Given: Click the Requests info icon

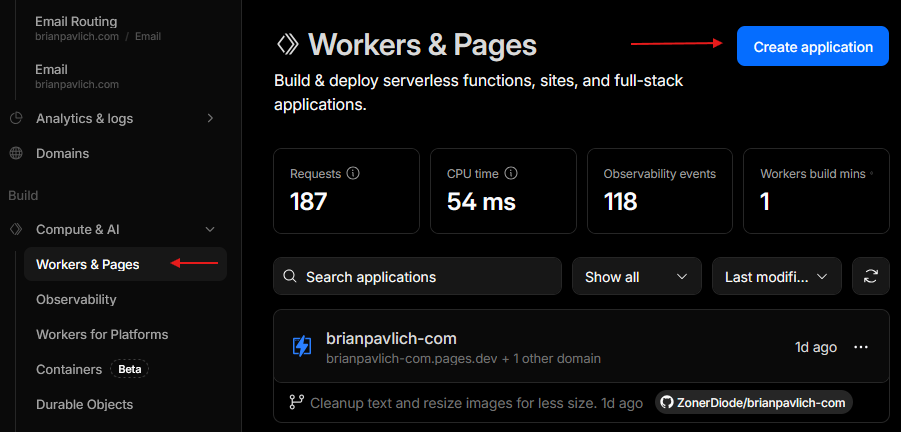Looking at the screenshot, I should (x=352, y=173).
